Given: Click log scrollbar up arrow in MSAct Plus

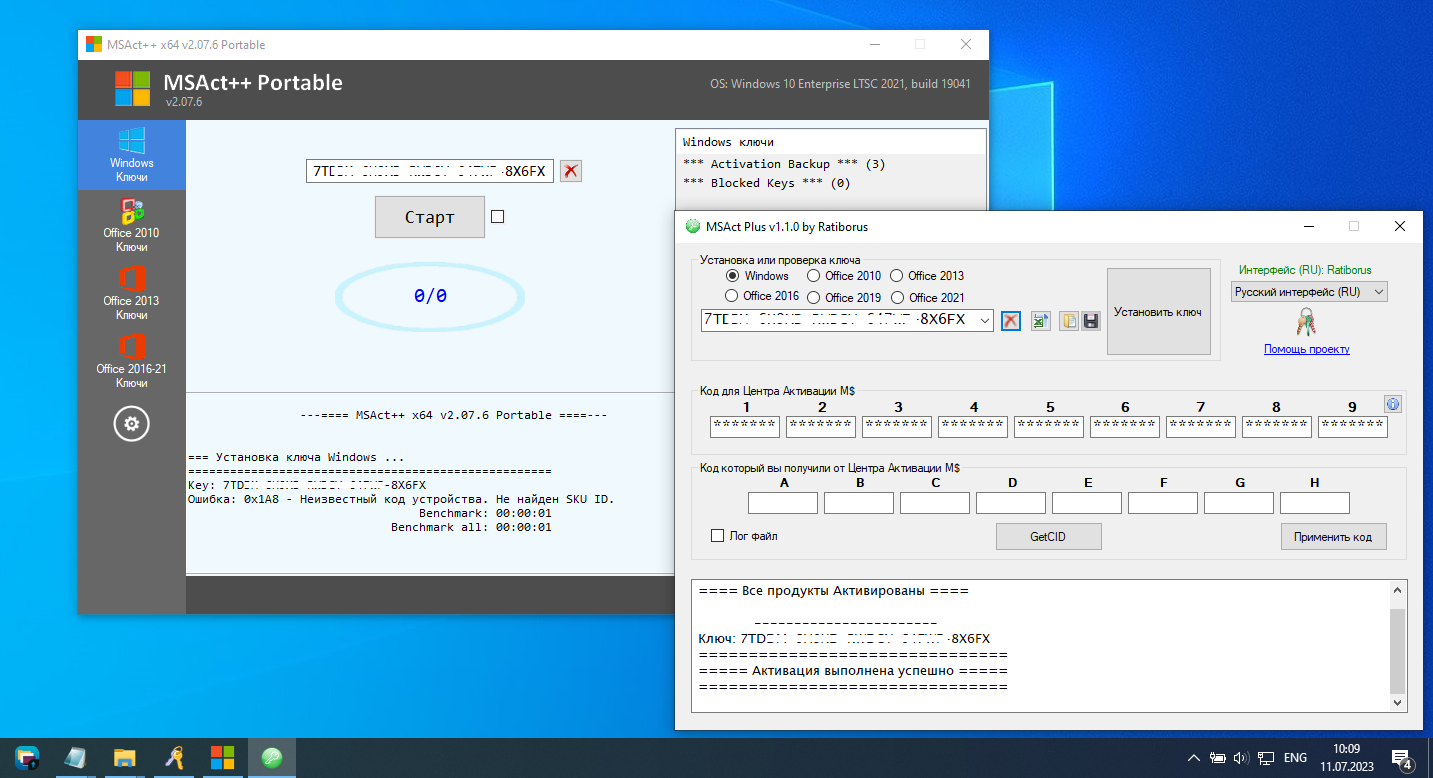Looking at the screenshot, I should pos(1398,591).
